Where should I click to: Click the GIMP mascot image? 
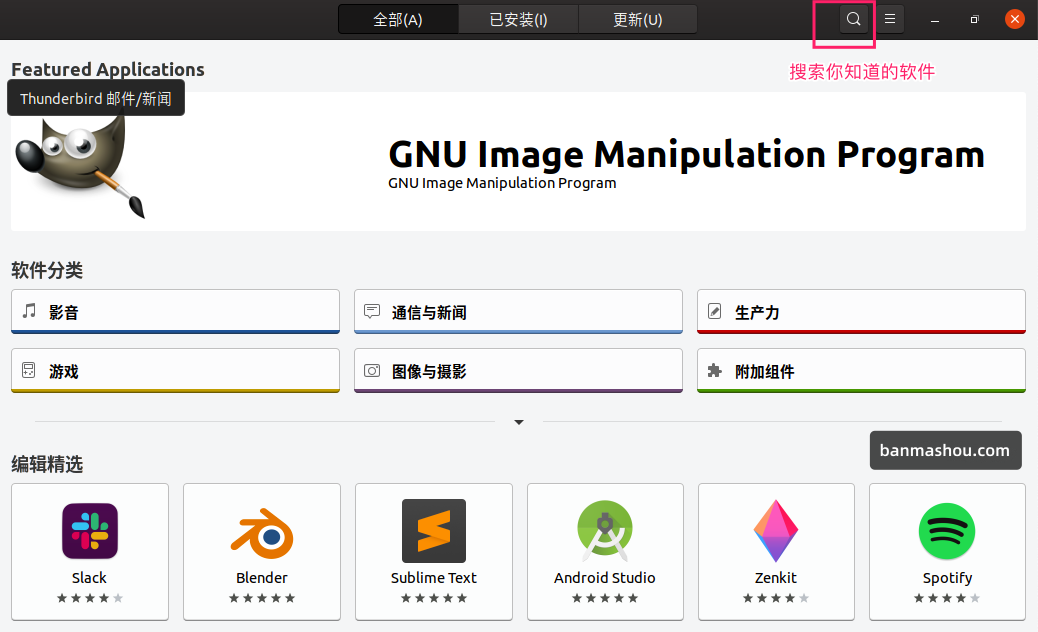(x=80, y=167)
